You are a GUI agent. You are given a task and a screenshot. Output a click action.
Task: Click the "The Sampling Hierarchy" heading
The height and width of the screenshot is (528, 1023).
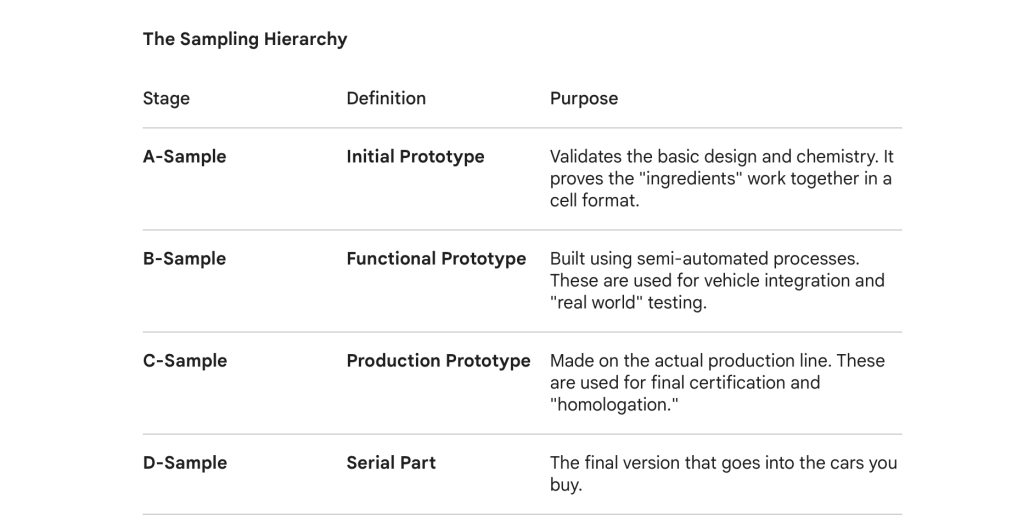245,40
